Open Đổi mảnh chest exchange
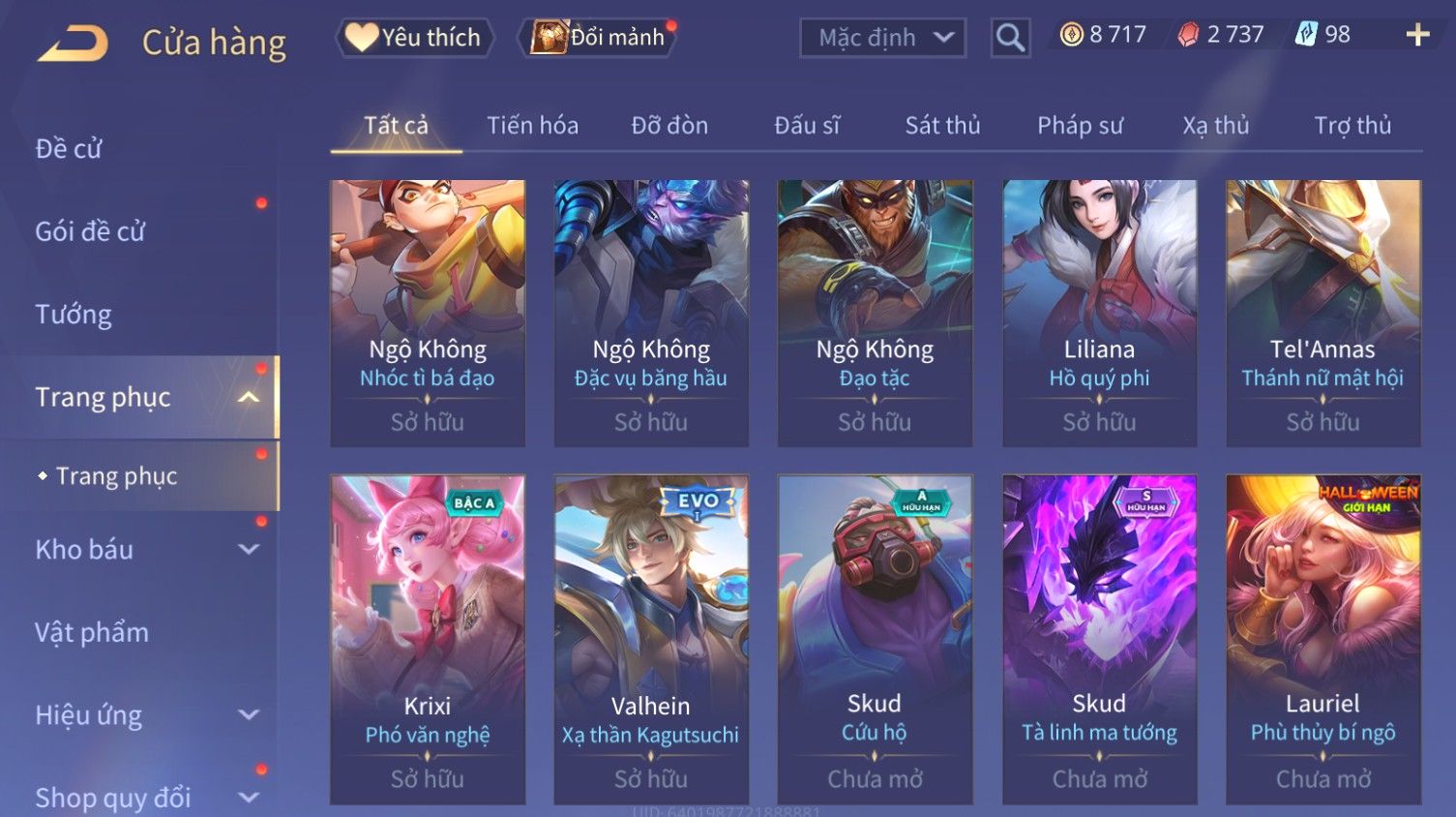 point(599,38)
